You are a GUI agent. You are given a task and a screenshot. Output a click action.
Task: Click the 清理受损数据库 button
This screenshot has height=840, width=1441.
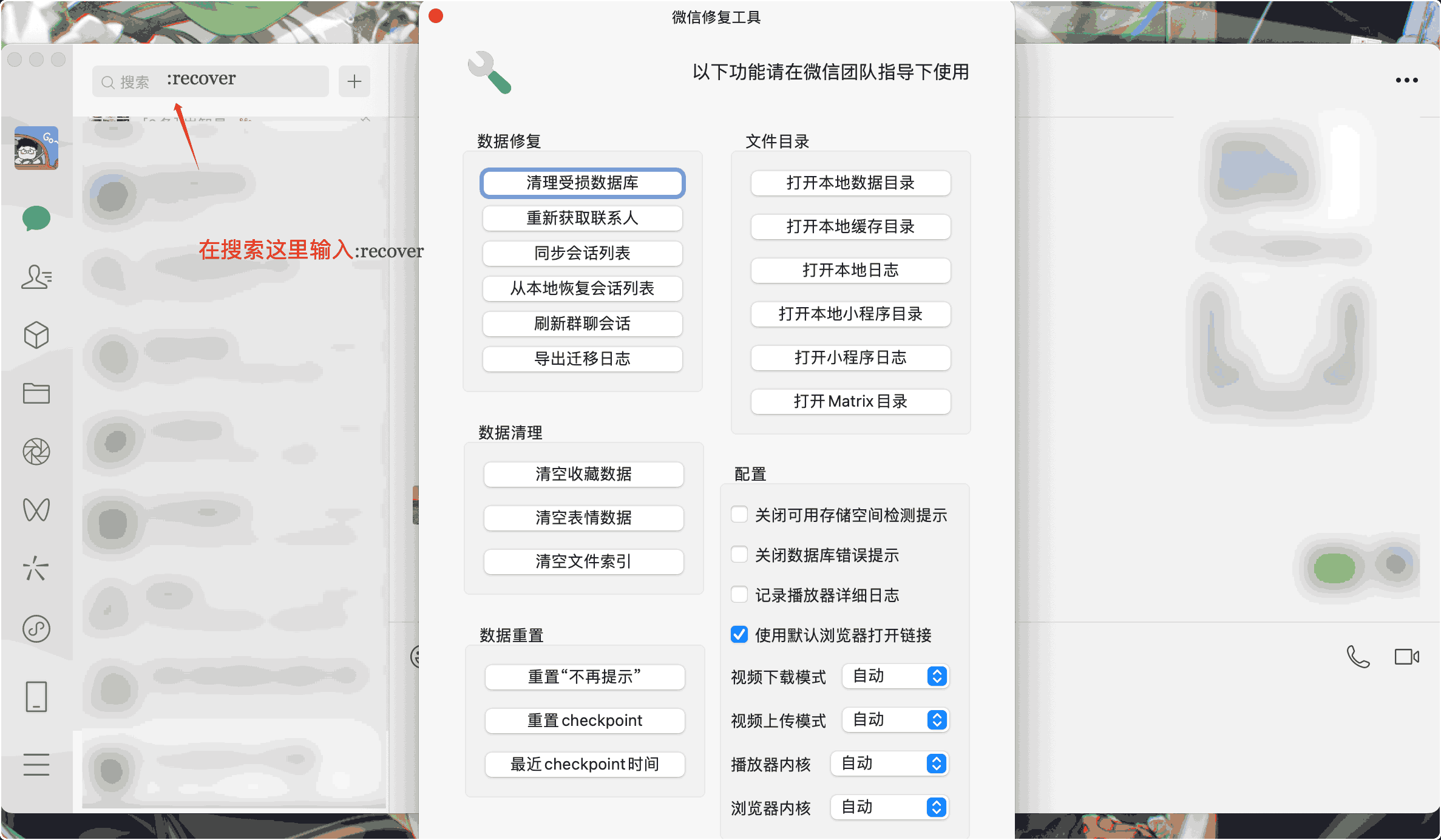click(582, 183)
